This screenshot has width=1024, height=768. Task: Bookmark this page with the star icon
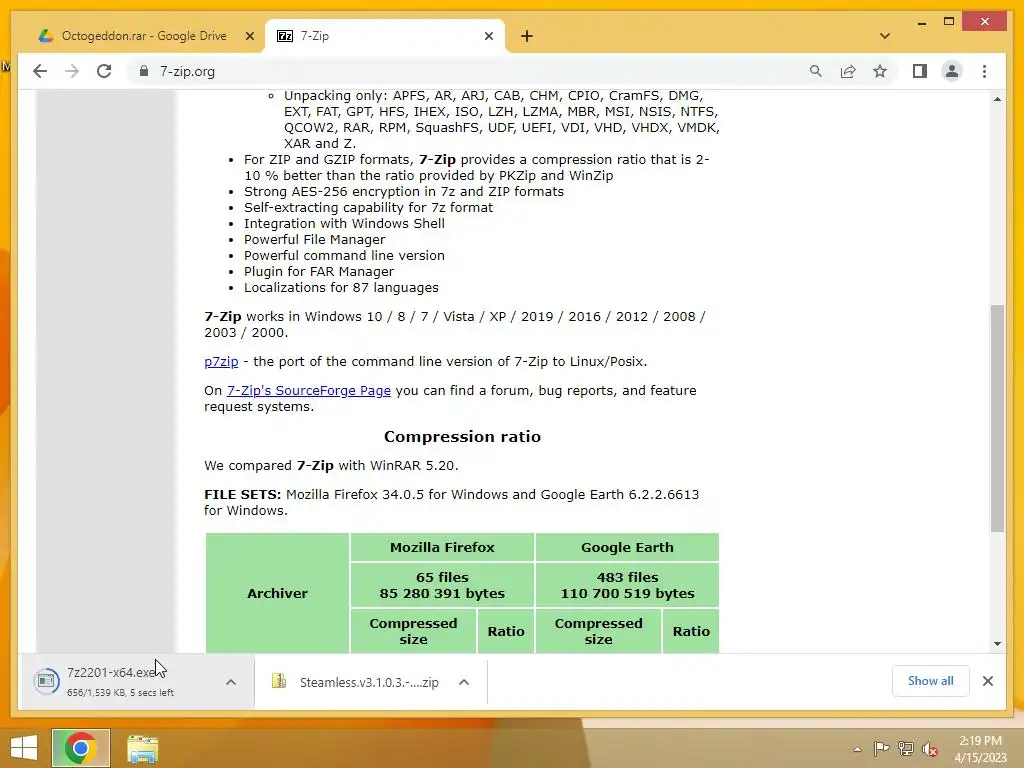coord(880,71)
